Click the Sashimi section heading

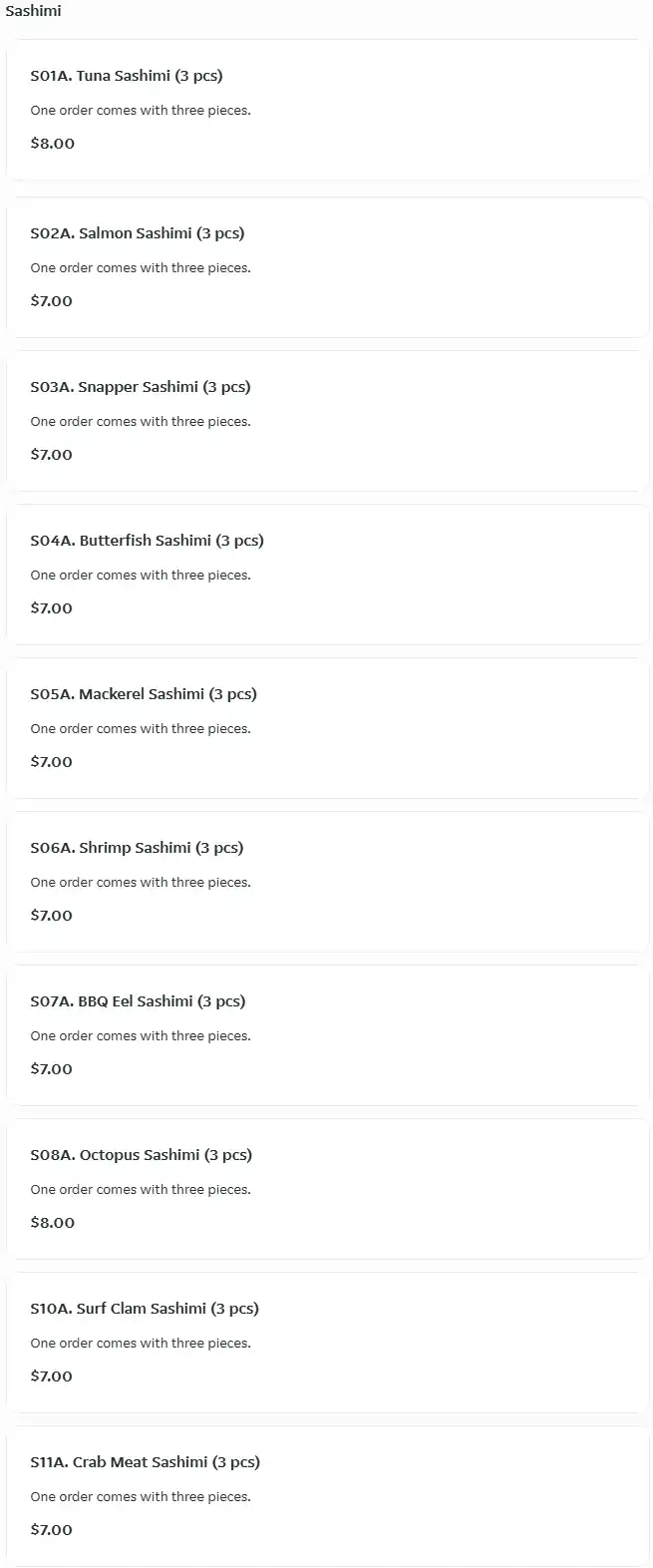pos(33,11)
